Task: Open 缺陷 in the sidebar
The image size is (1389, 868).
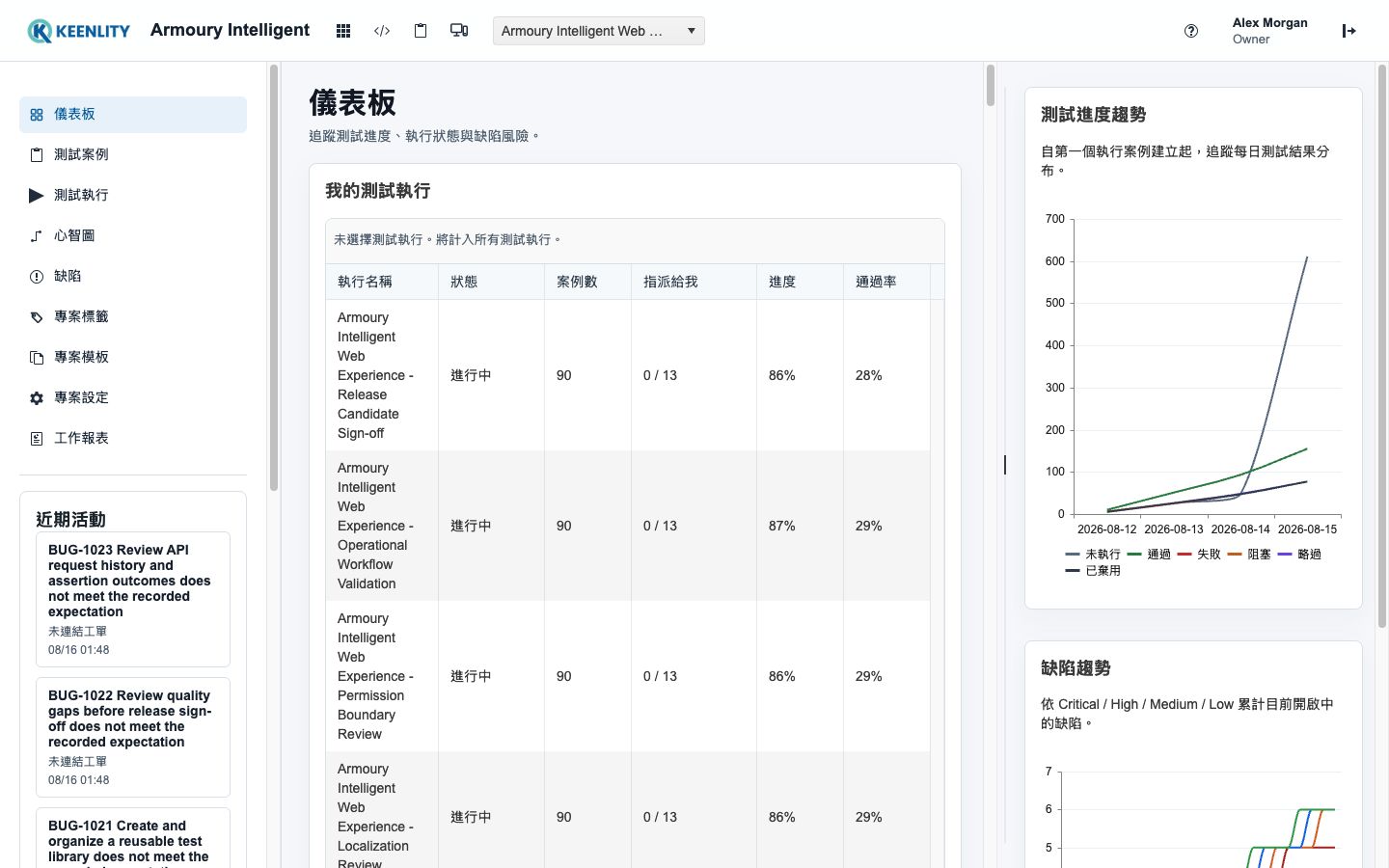Action: [133, 277]
